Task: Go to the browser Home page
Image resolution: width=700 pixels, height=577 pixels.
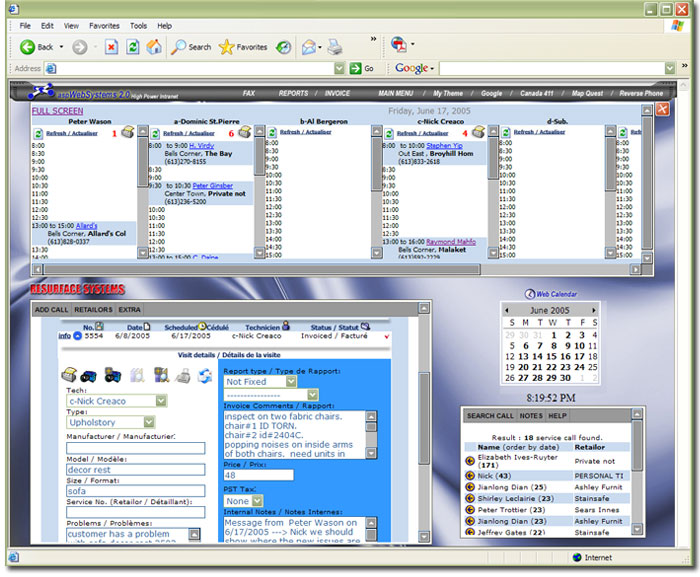Action: click(154, 47)
